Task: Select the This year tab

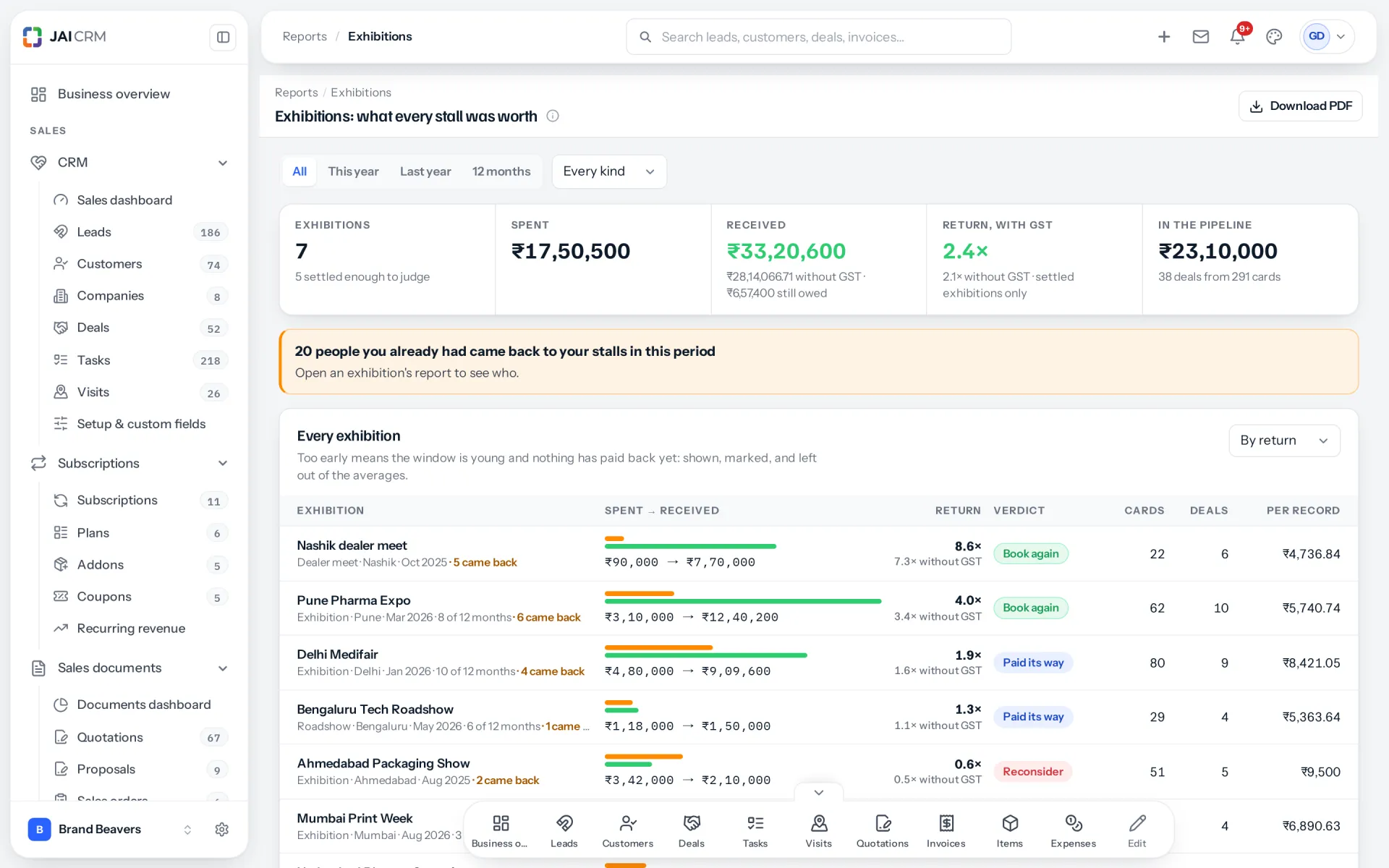Action: [353, 171]
